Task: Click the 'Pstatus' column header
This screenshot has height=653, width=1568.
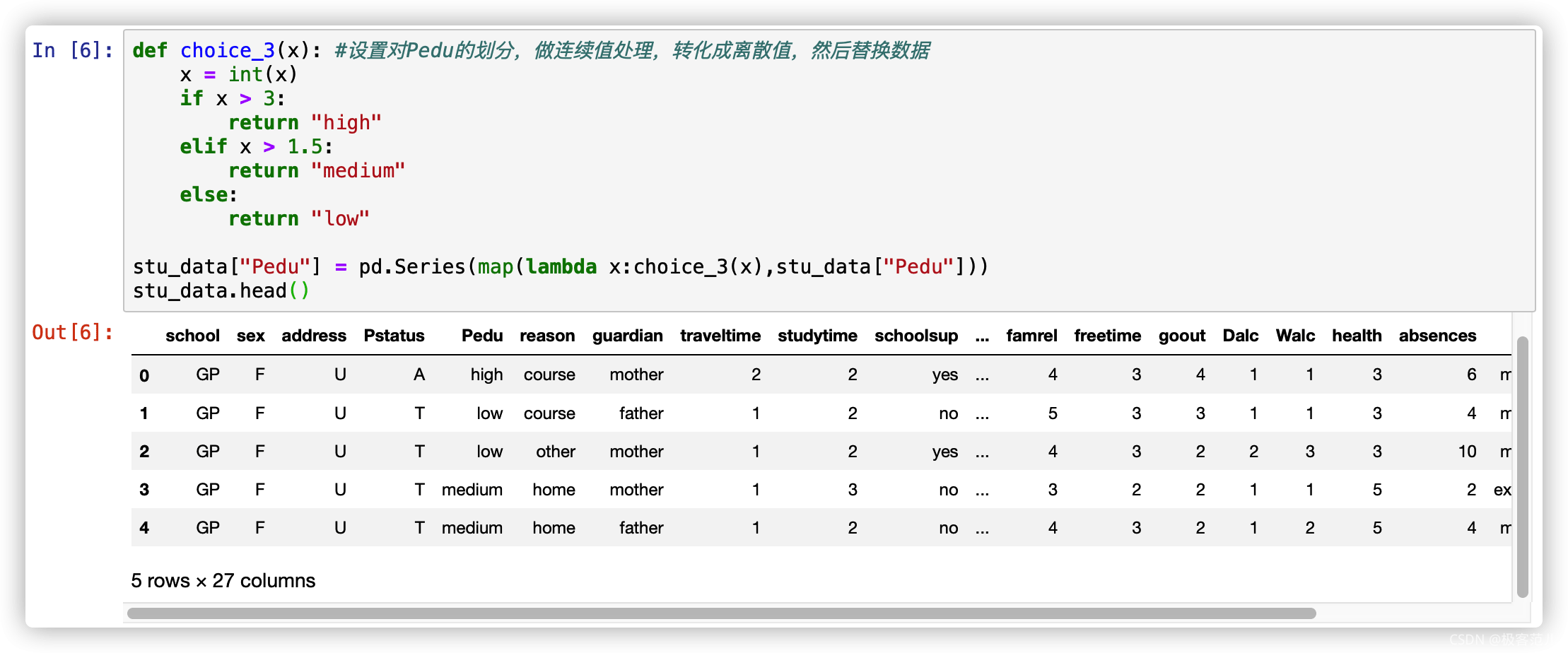Action: click(x=394, y=336)
